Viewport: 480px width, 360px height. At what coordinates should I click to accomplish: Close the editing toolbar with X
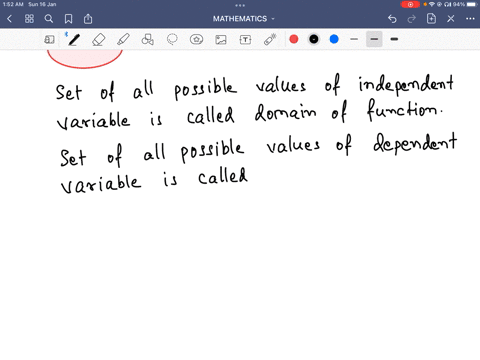(x=451, y=19)
